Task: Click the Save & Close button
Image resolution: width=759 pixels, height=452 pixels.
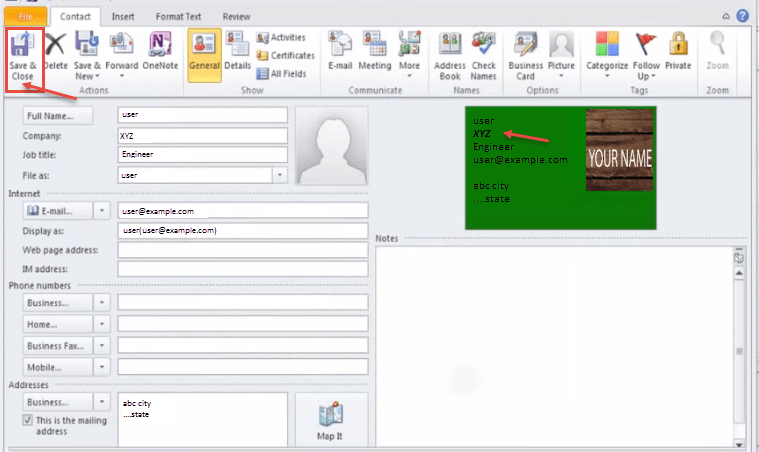Action: click(x=23, y=57)
